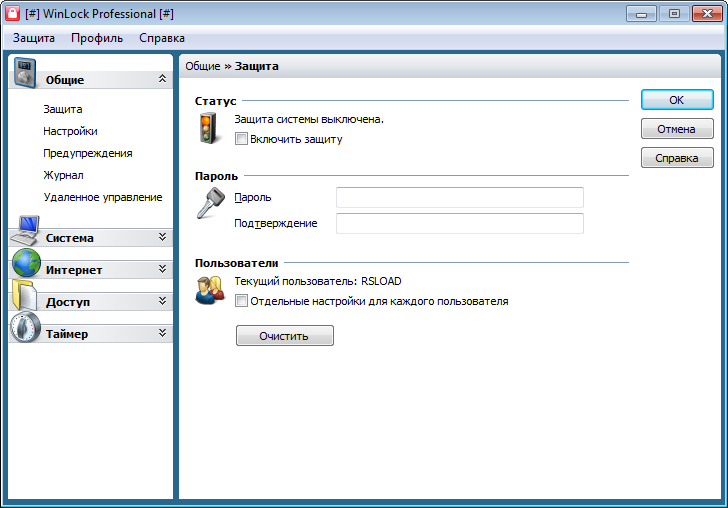Click the Доступ folder icon
Viewport: 728px width, 508px height.
(24, 295)
